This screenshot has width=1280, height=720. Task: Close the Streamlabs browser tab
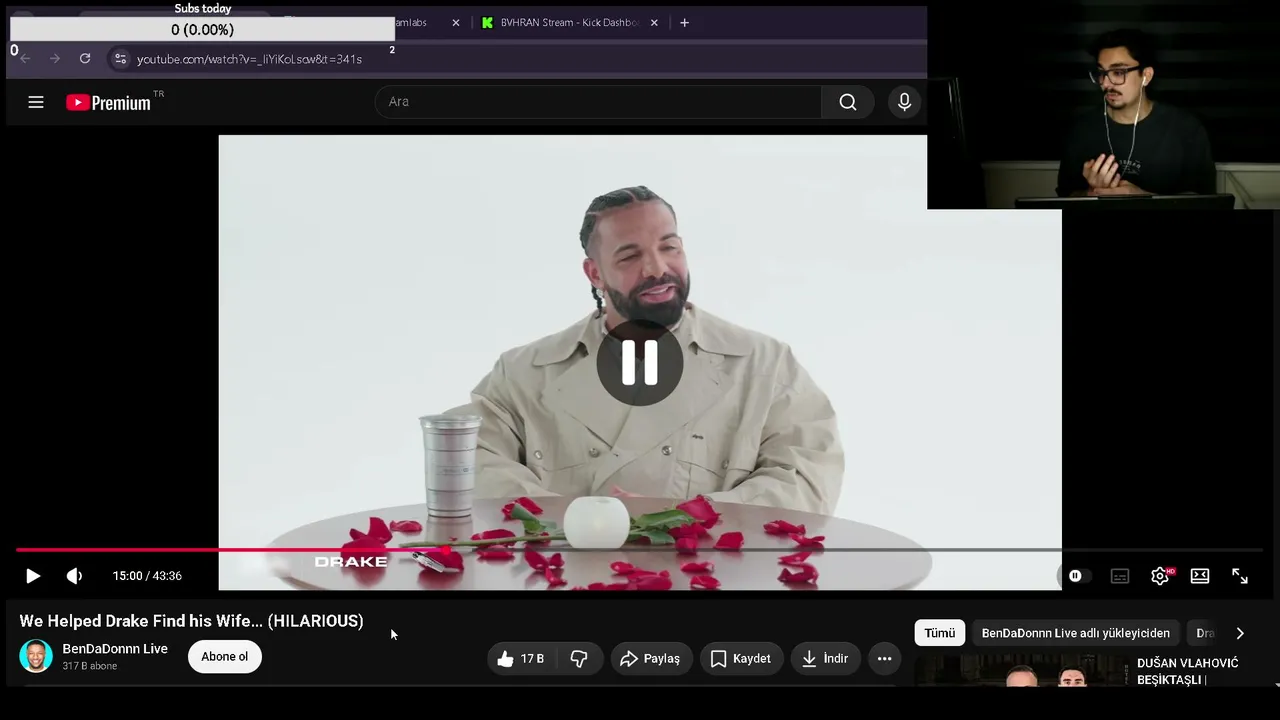pos(456,22)
